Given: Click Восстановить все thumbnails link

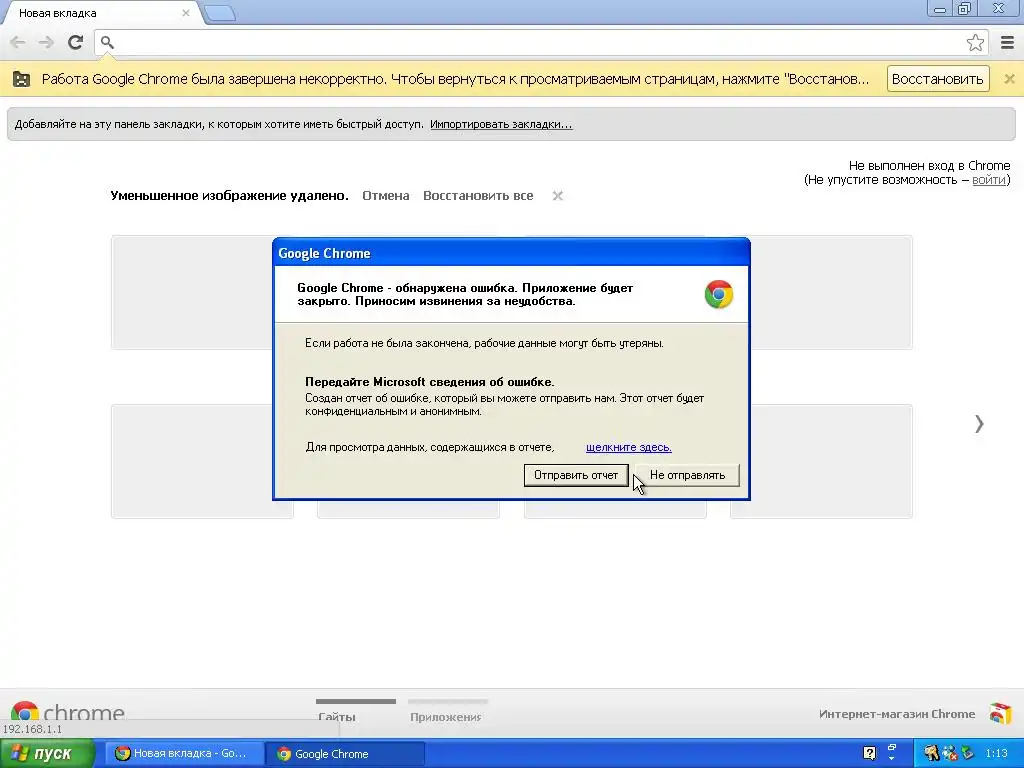Looking at the screenshot, I should [x=478, y=195].
